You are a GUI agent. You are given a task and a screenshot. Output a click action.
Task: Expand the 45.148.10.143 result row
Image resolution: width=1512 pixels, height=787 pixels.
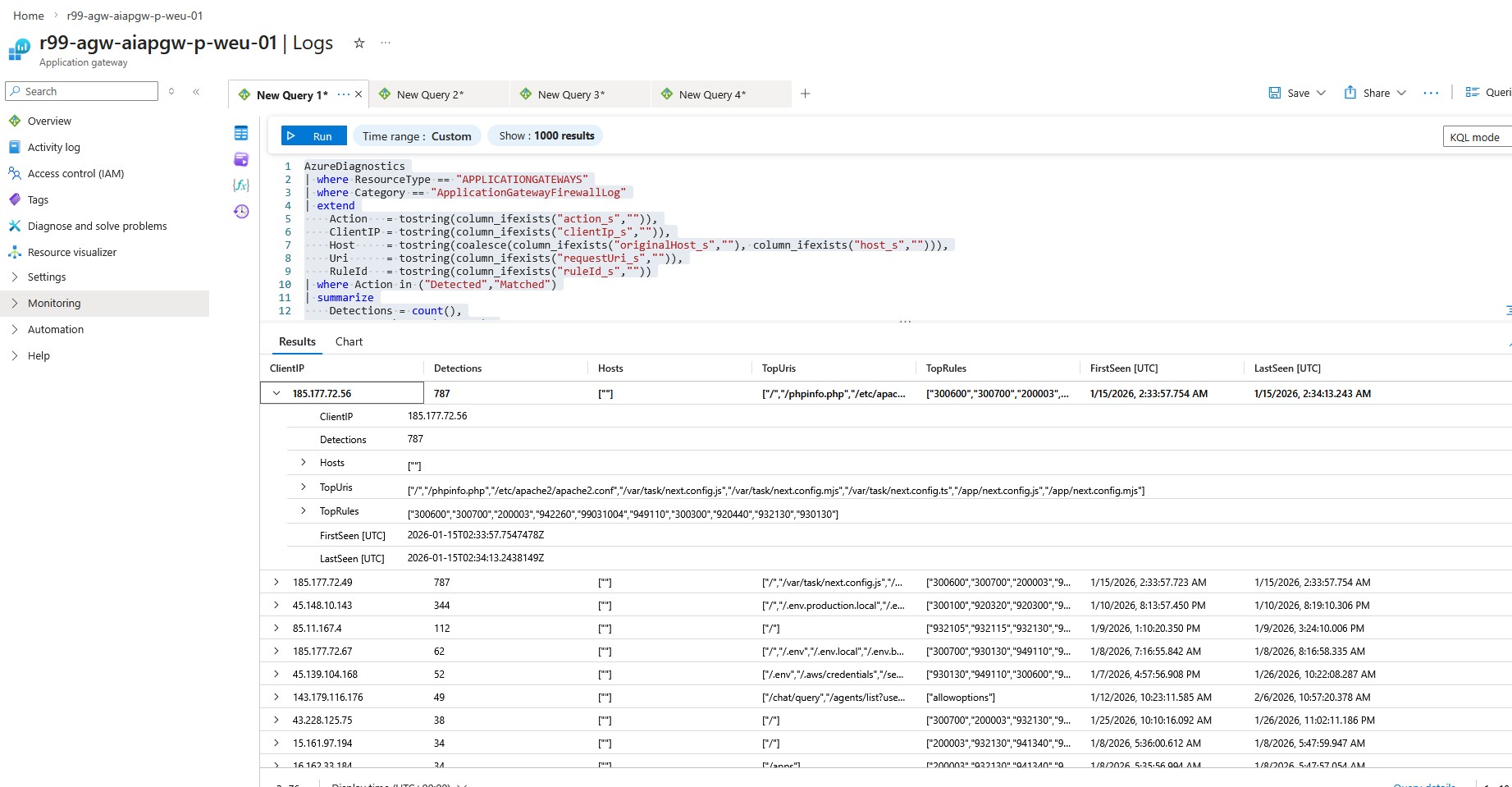(276, 605)
